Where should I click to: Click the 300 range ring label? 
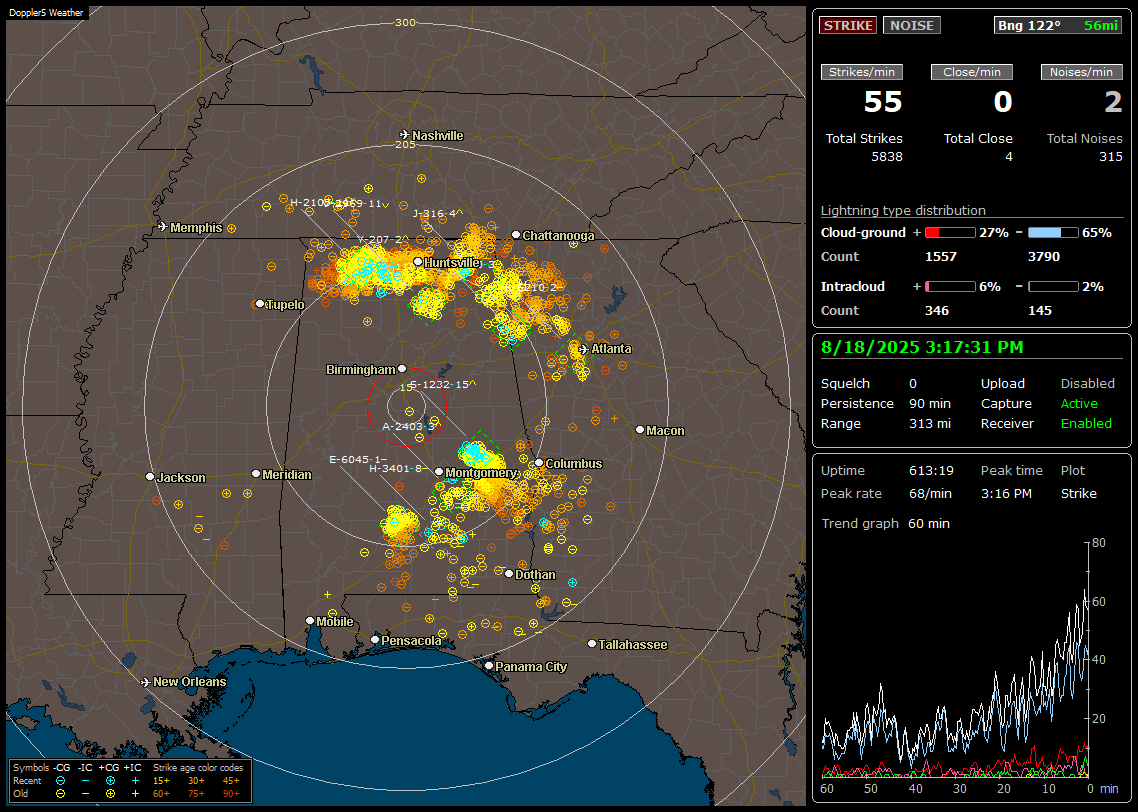(405, 22)
